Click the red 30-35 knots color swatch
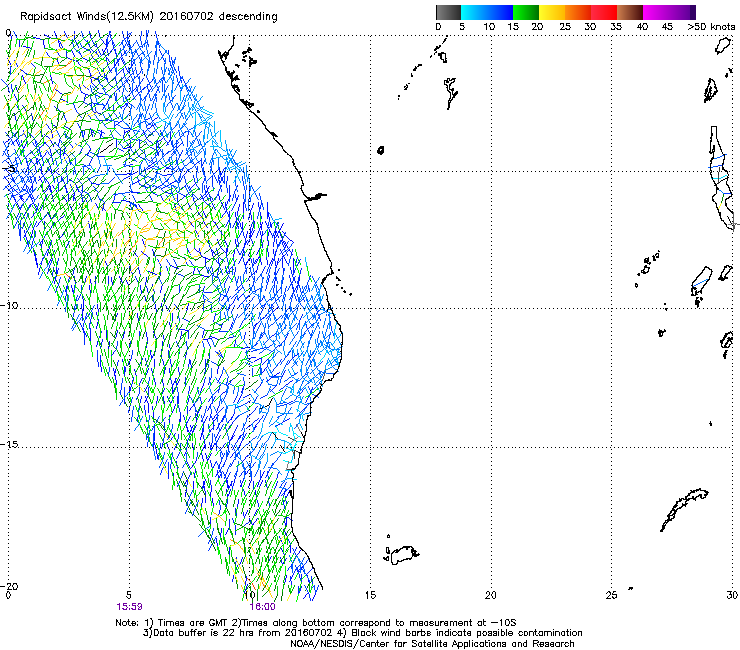Viewport: 740px width, 650px height. tap(604, 12)
